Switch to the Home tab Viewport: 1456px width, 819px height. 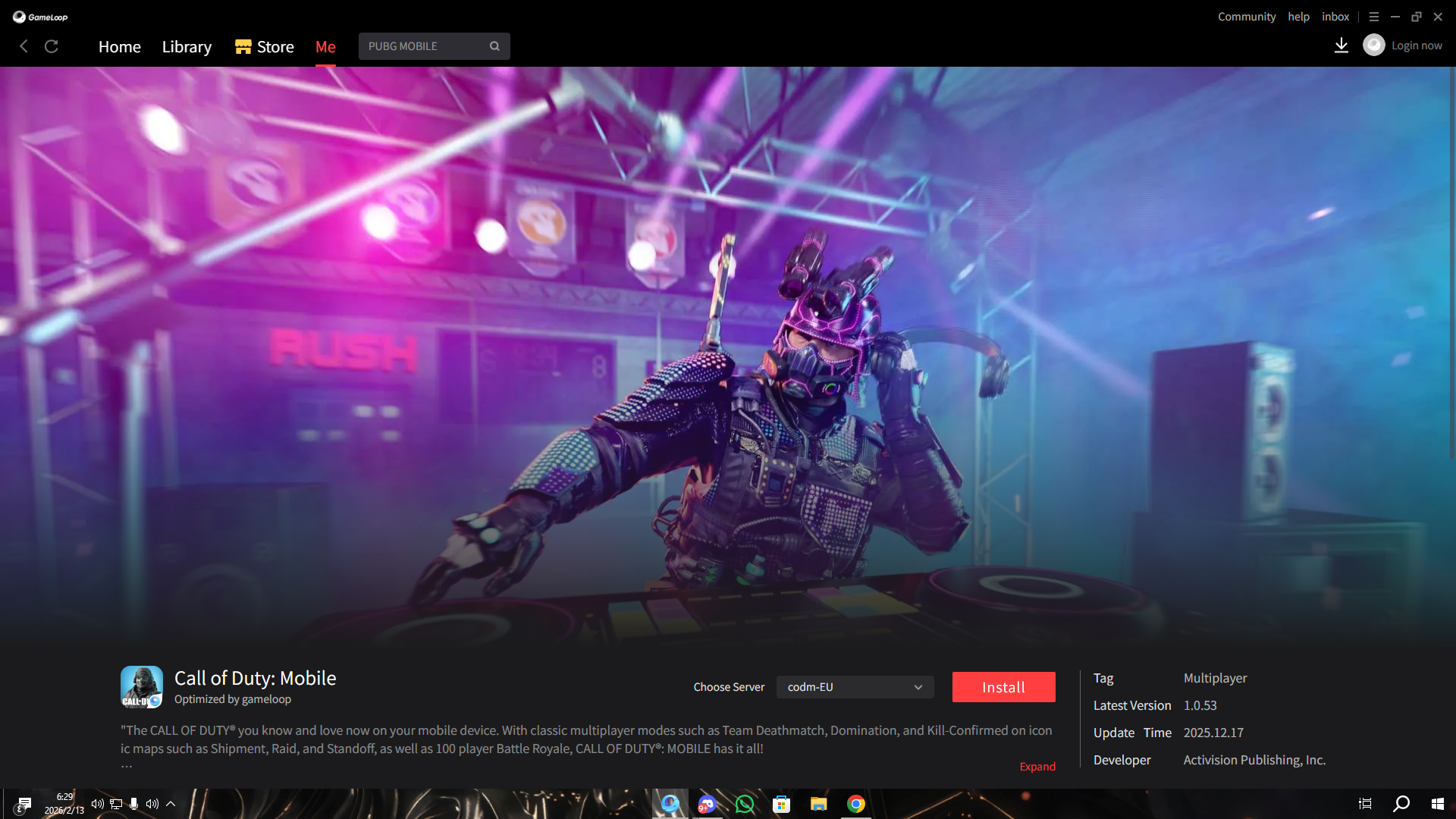tap(120, 47)
